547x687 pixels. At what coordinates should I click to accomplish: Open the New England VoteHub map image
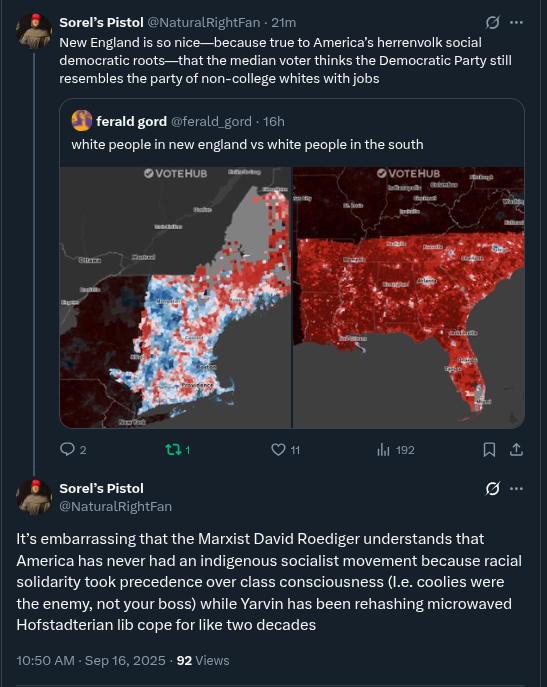(x=175, y=297)
